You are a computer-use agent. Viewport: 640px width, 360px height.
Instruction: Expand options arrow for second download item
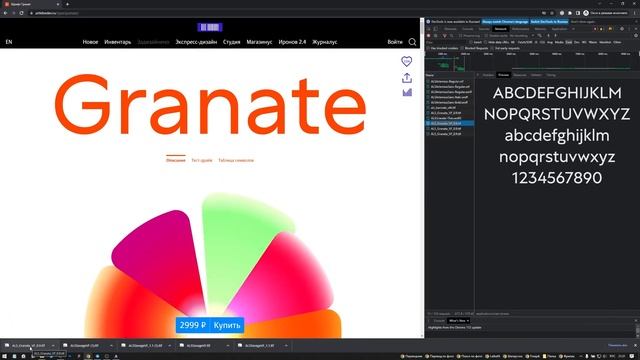(111, 346)
